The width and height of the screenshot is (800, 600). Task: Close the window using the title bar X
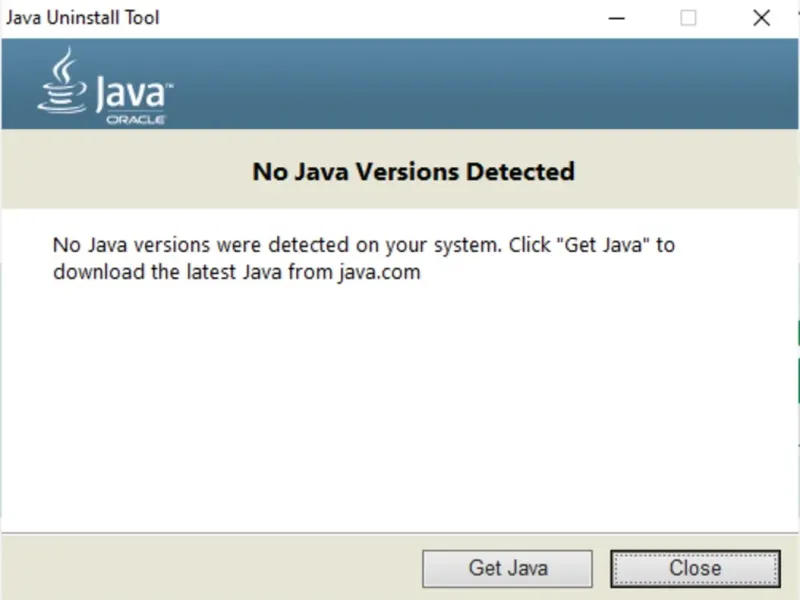tap(762, 18)
